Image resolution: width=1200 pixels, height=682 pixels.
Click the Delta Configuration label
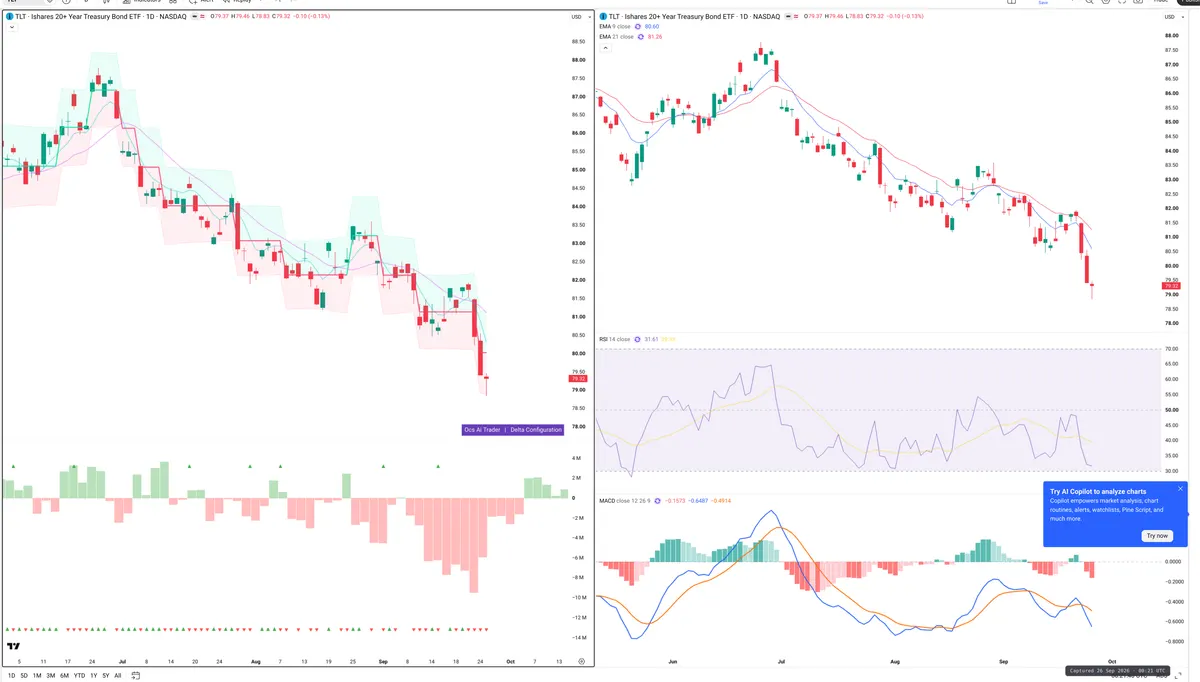pyautogui.click(x=535, y=430)
